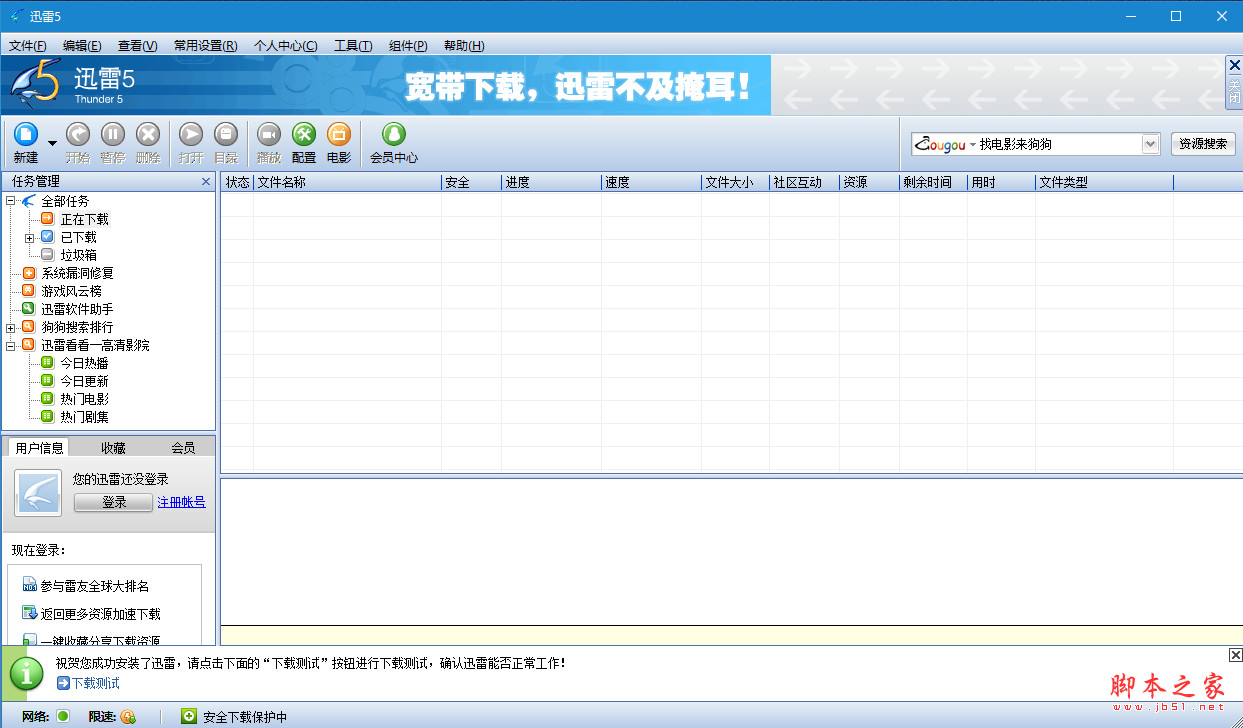Collapse the 全部任务 tree node

11,201
